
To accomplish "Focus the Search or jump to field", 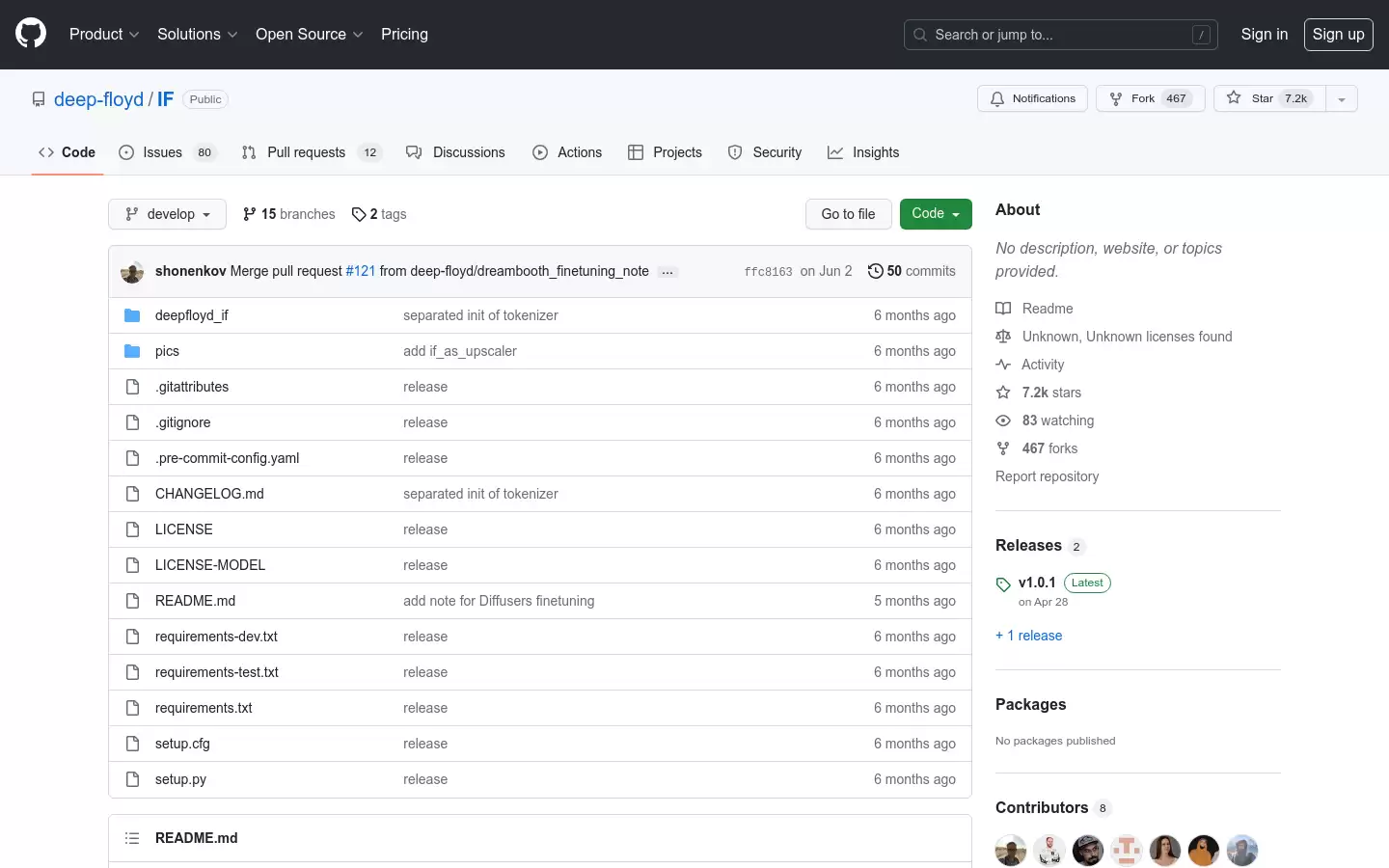I will (x=1061, y=35).
